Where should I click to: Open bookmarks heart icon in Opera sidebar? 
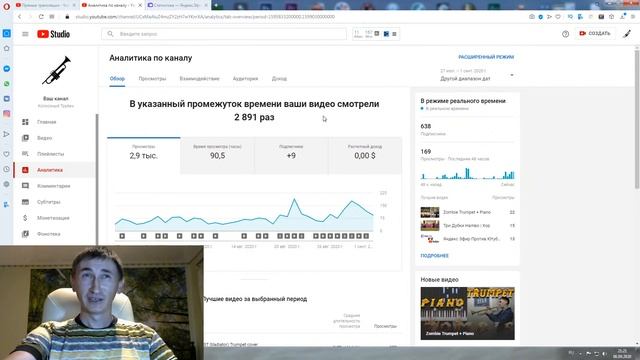pos(7,154)
